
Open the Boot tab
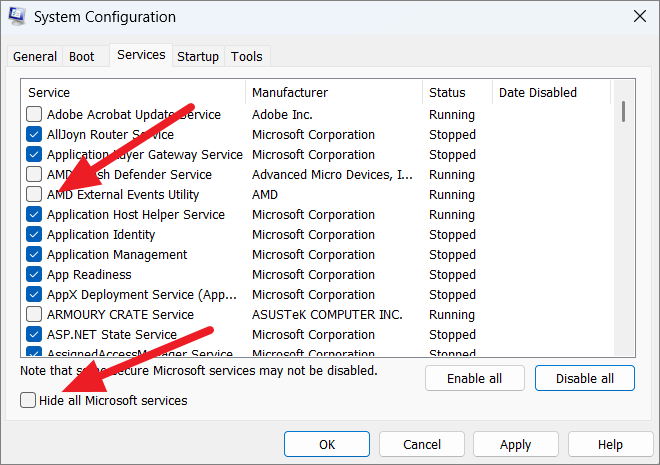tap(82, 57)
